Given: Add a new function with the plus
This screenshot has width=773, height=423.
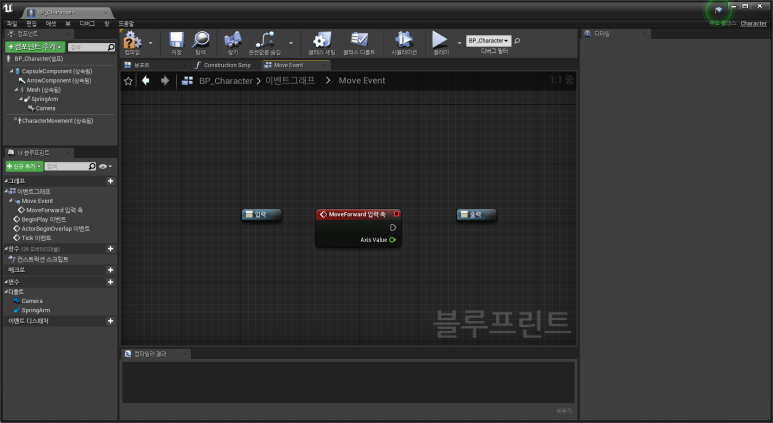Looking at the screenshot, I should tap(110, 248).
